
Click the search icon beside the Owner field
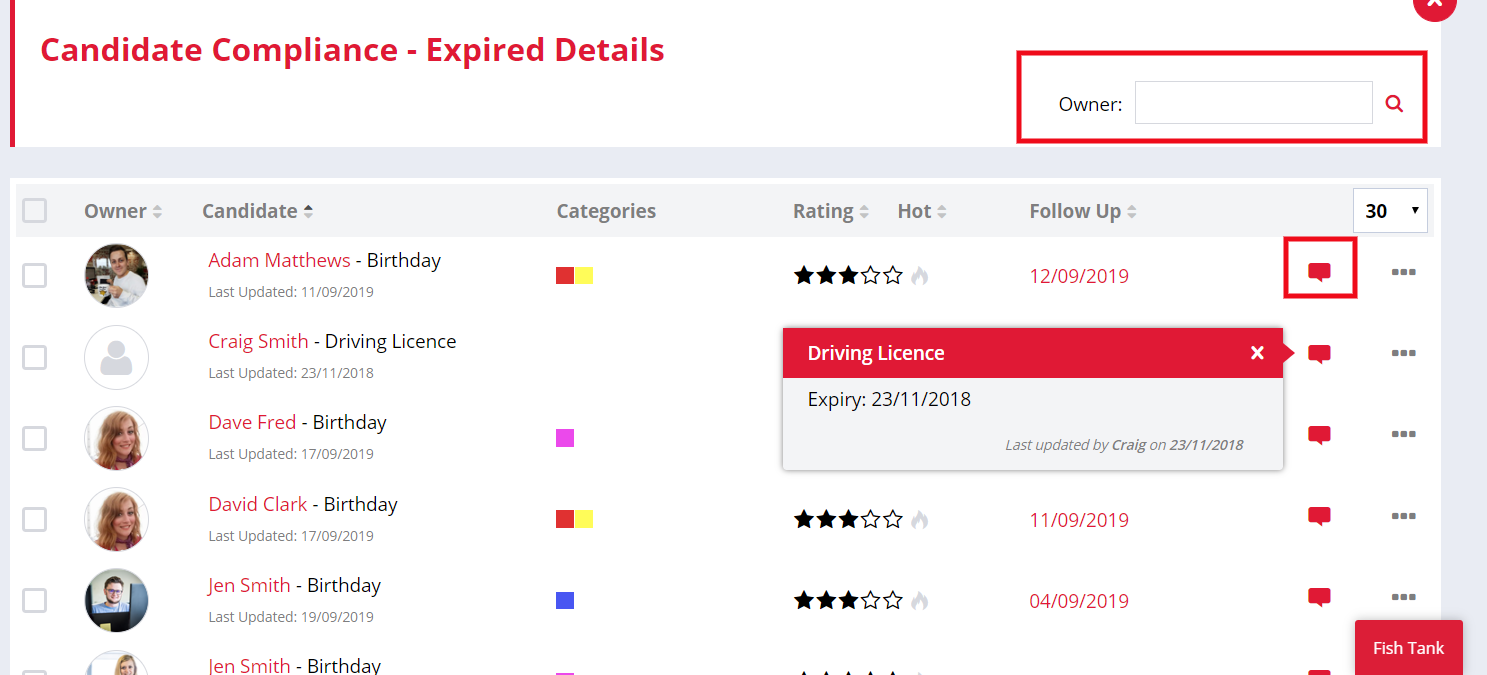(x=1394, y=103)
